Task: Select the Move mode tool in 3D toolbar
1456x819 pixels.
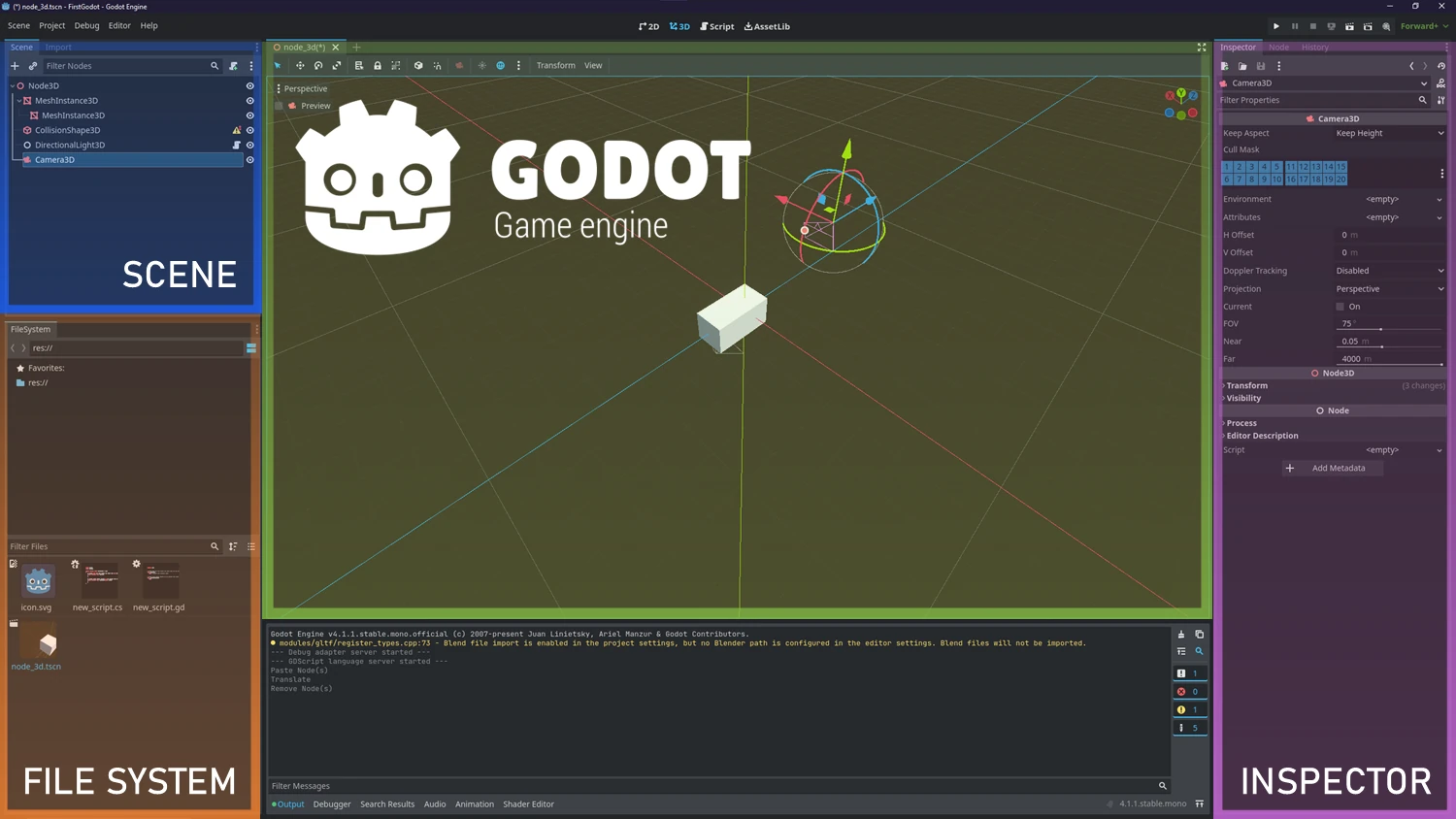Action: [300, 66]
